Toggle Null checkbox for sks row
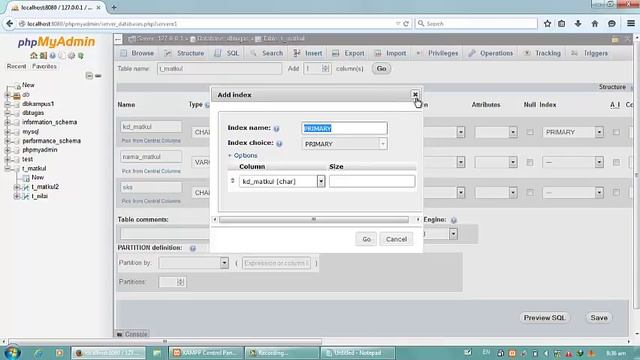Screen dimensions: 640x360 [530, 192]
